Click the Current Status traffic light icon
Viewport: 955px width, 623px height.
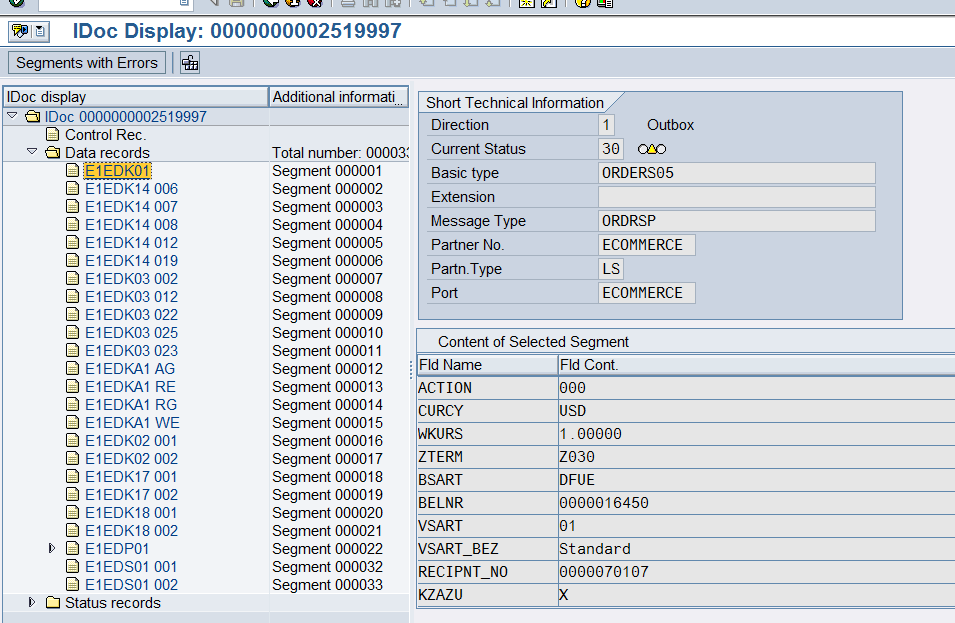pyautogui.click(x=651, y=149)
